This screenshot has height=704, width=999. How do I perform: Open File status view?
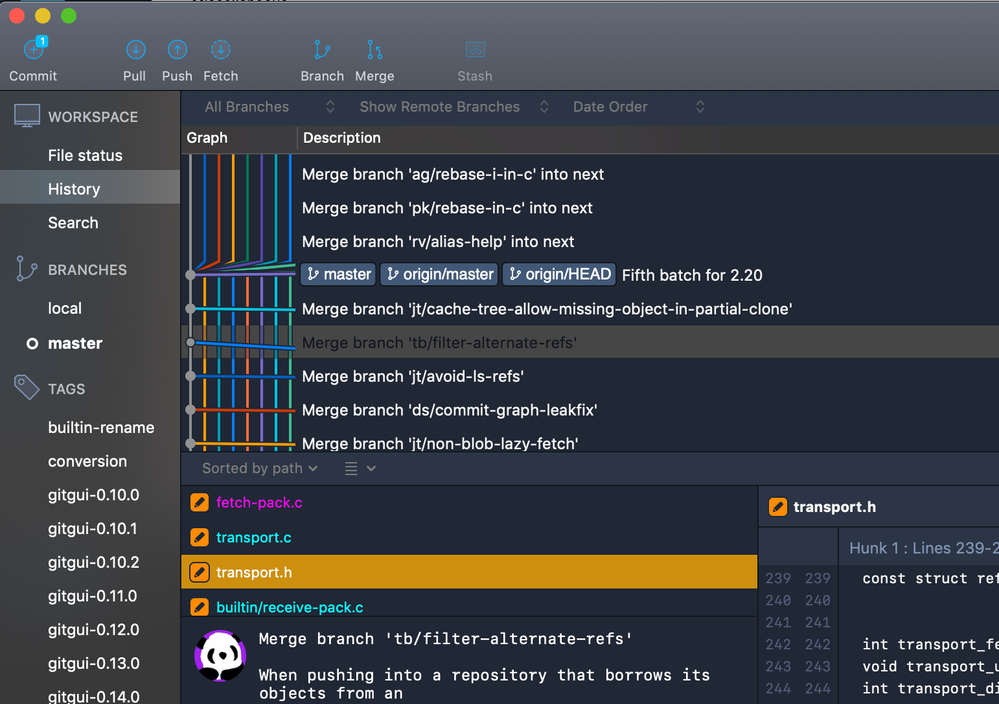(85, 155)
